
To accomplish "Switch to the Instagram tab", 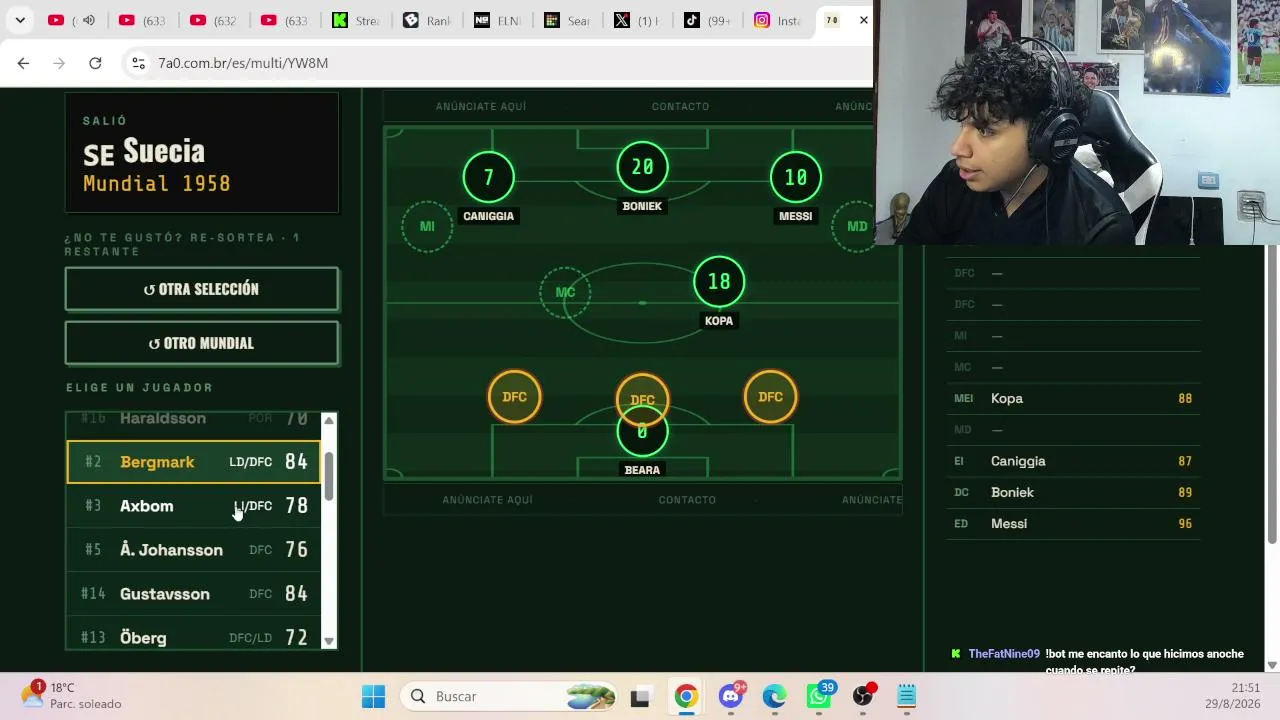I will pos(777,20).
